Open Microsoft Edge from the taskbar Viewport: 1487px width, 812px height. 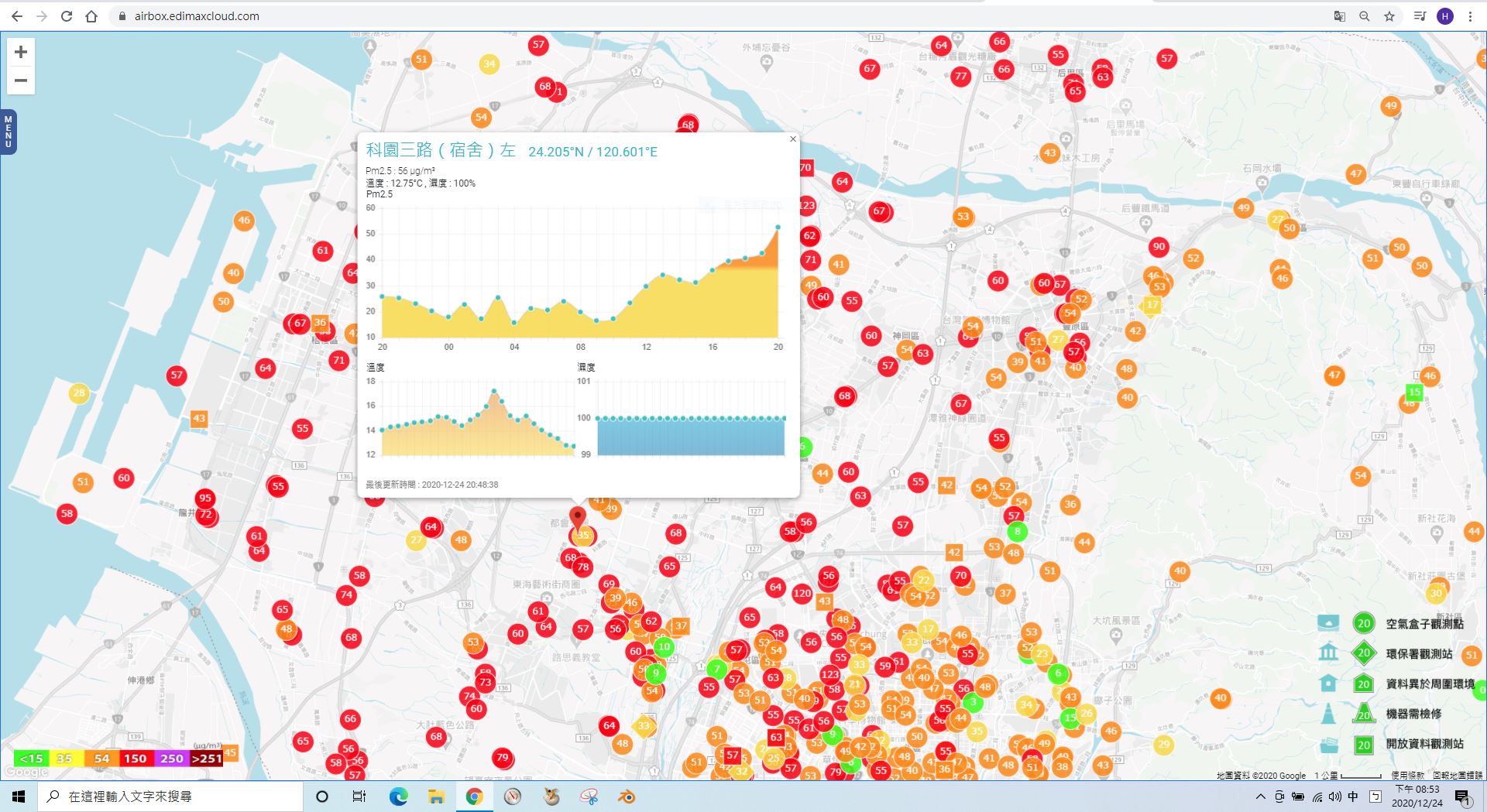[398, 797]
